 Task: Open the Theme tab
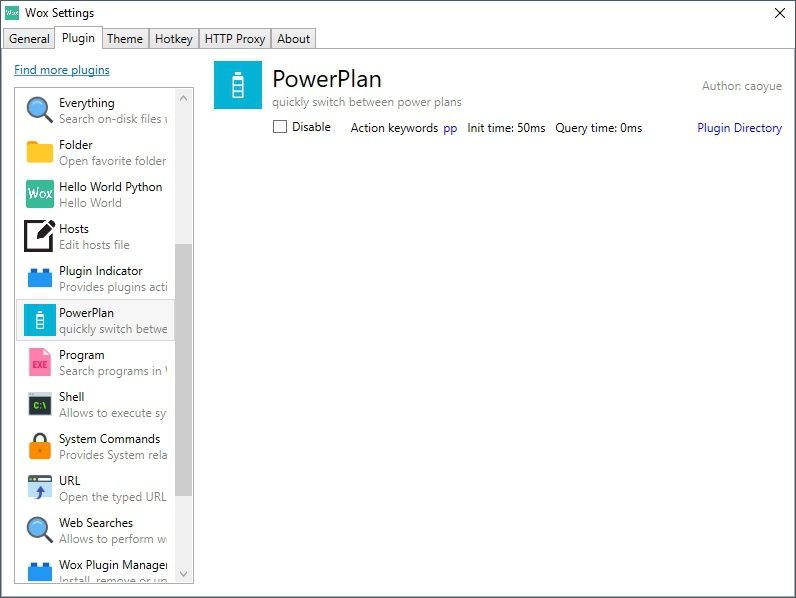(125, 39)
